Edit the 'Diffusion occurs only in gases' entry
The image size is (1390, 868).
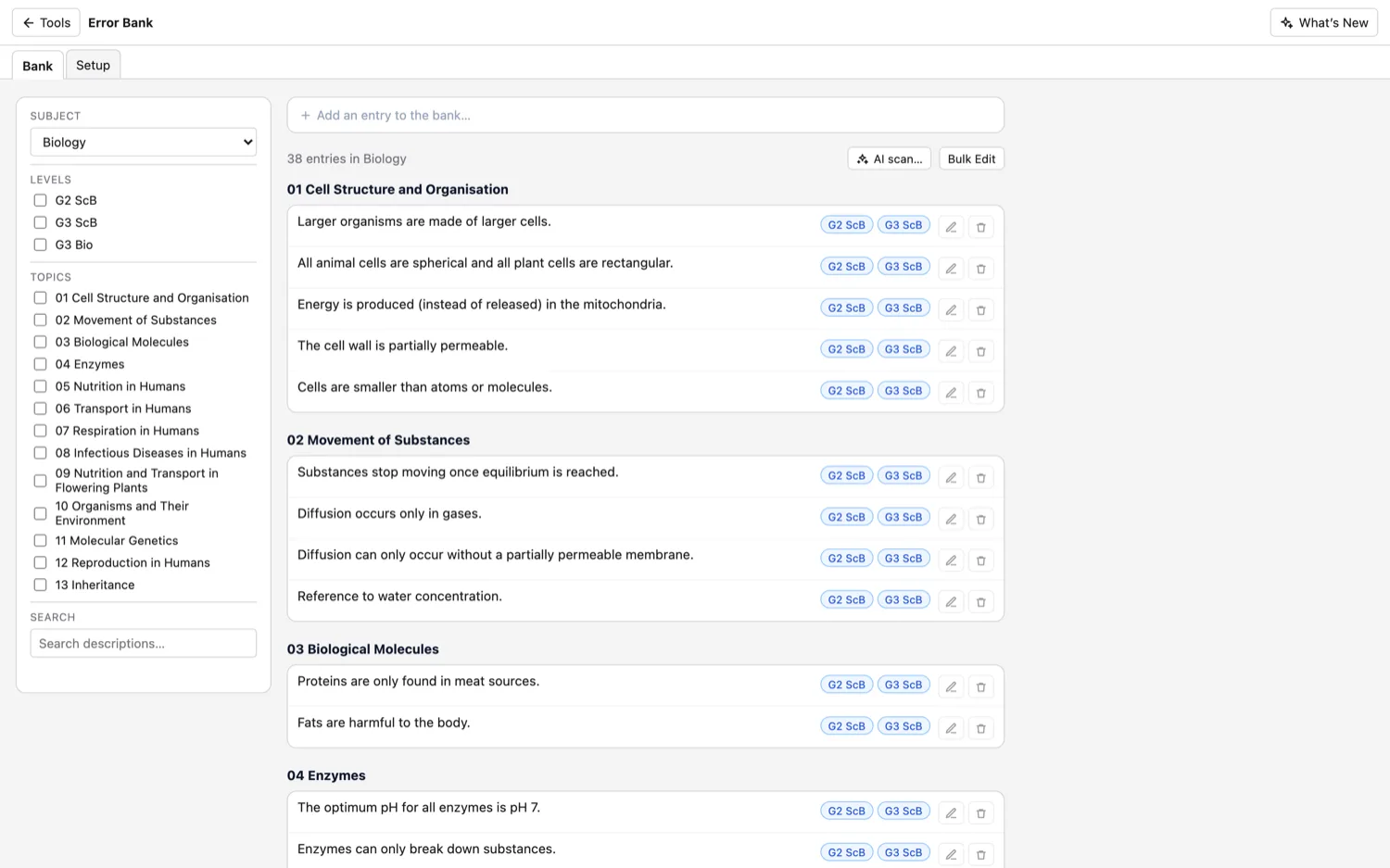[951, 519]
